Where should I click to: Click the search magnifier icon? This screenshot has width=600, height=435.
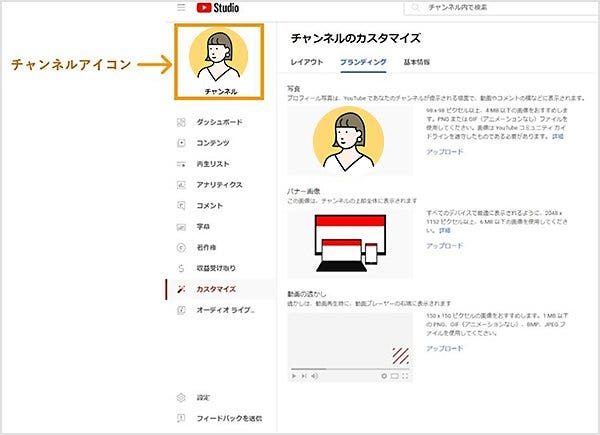[x=416, y=7]
